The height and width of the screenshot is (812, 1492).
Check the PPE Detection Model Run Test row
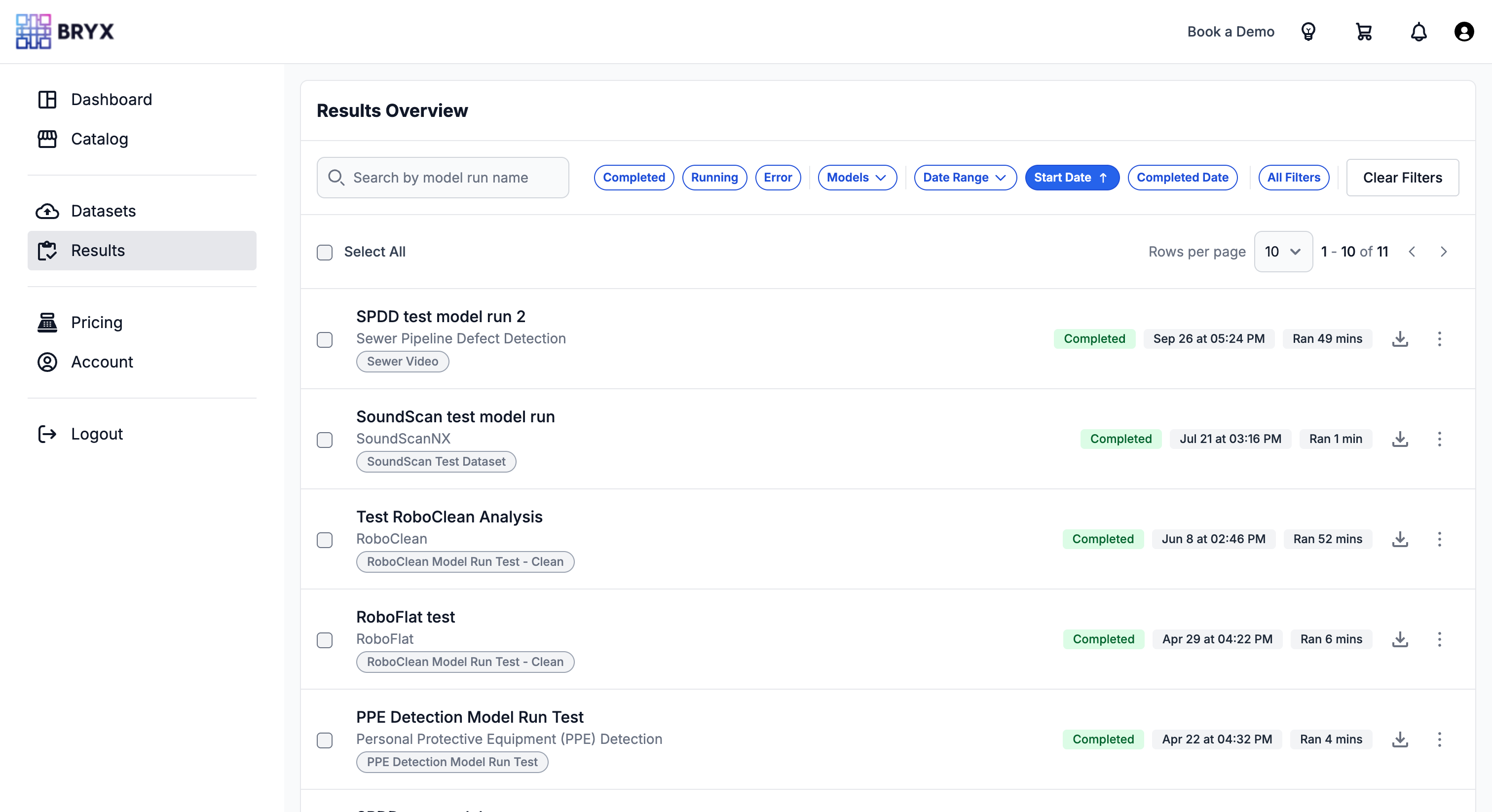coord(324,740)
